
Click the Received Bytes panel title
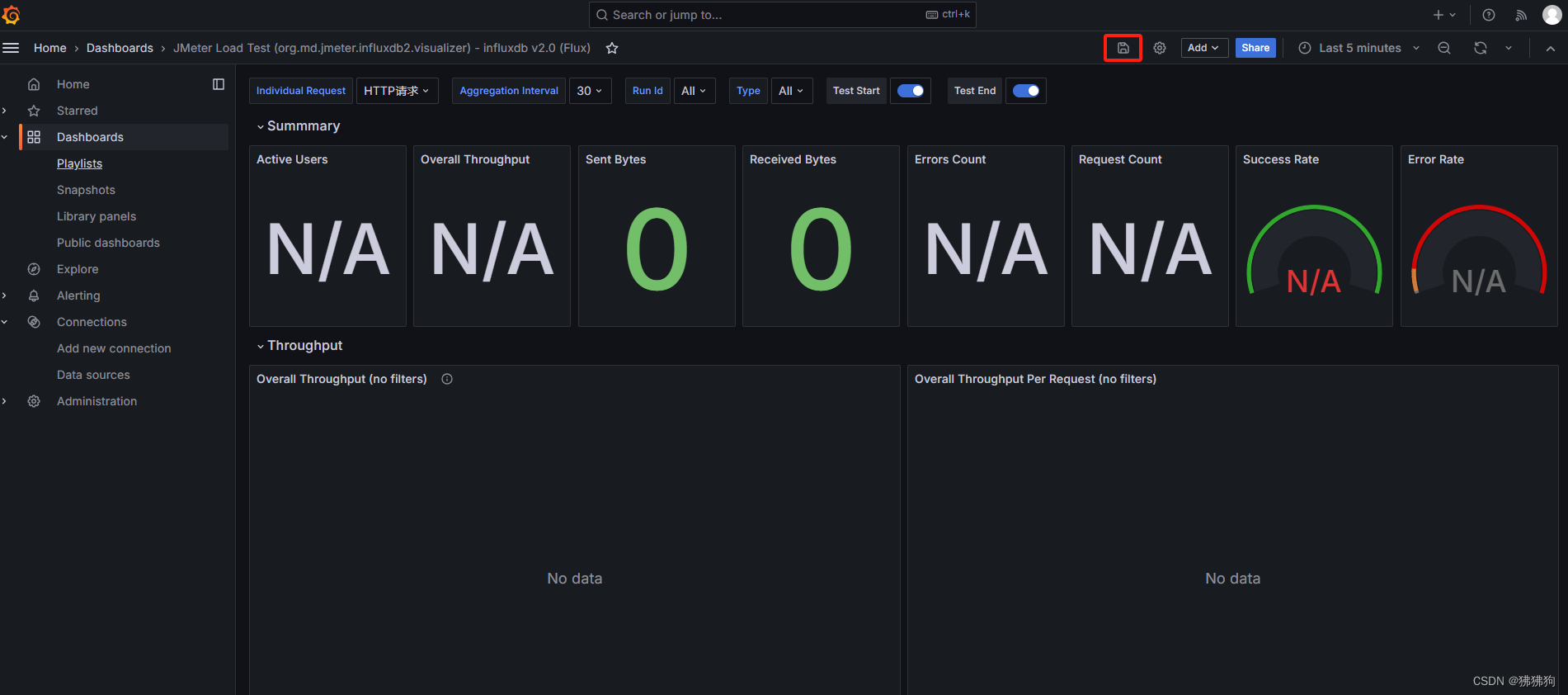click(793, 159)
